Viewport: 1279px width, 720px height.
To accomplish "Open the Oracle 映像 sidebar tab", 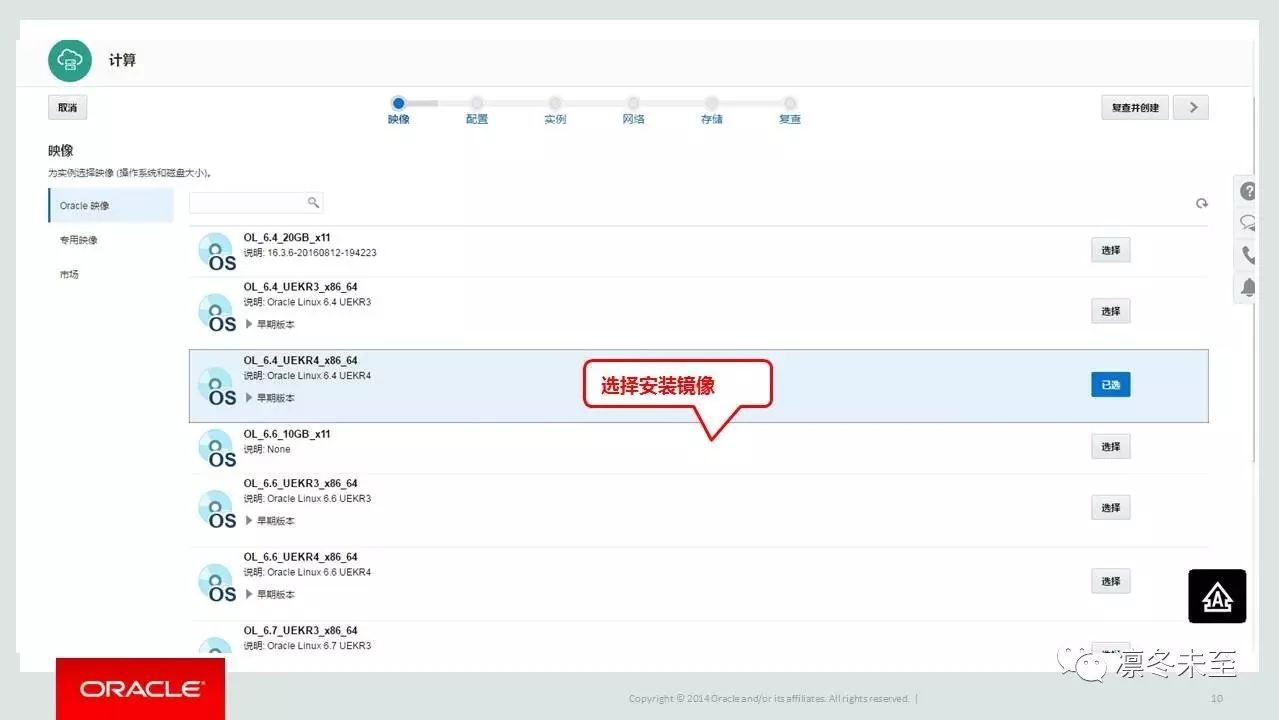I will click(111, 206).
